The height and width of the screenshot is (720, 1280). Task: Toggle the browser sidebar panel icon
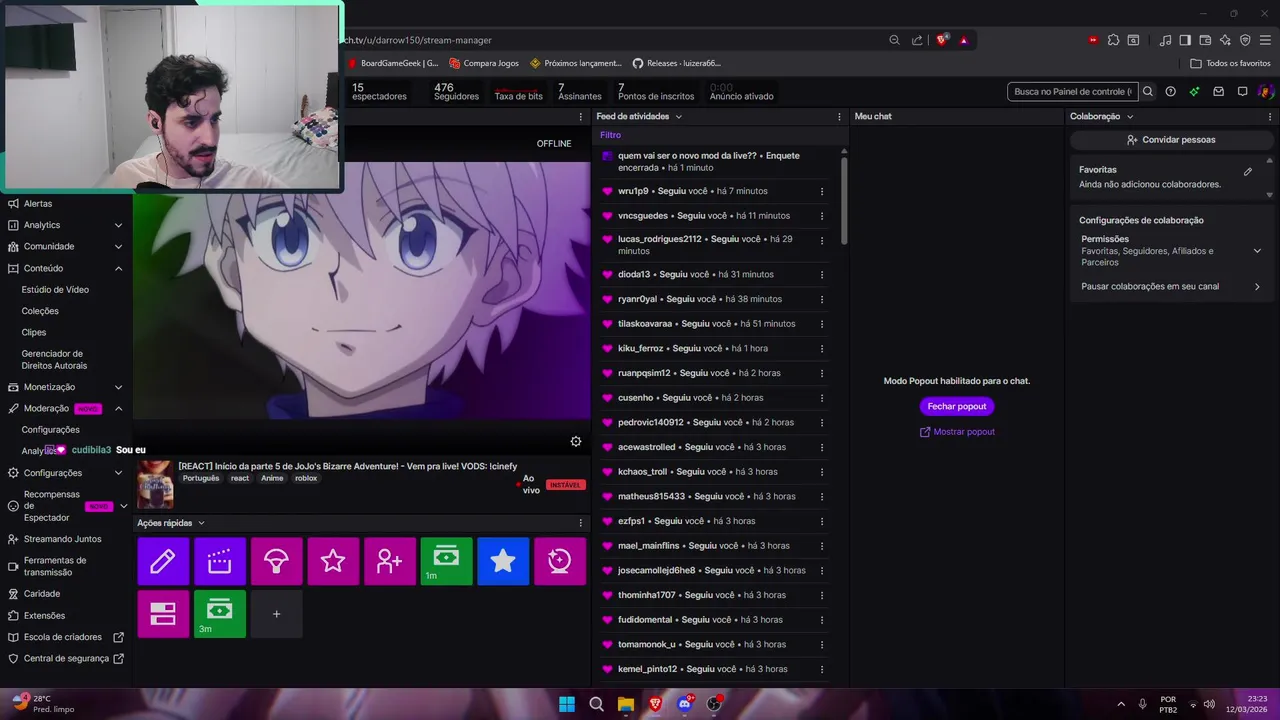click(x=1185, y=40)
